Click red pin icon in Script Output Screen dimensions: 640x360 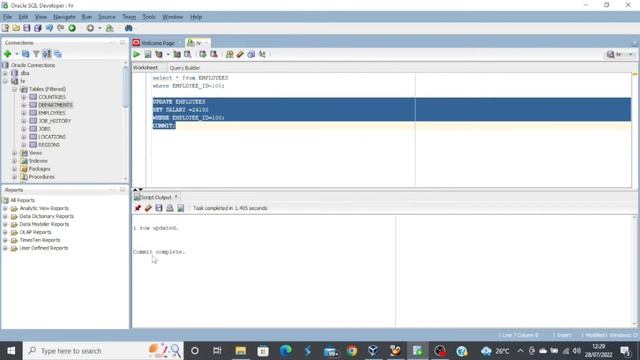click(138, 208)
